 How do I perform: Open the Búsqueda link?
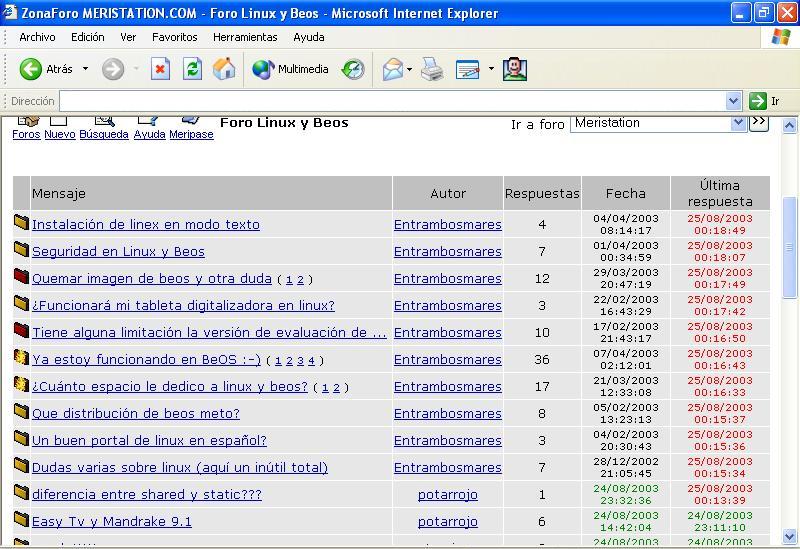pos(104,134)
